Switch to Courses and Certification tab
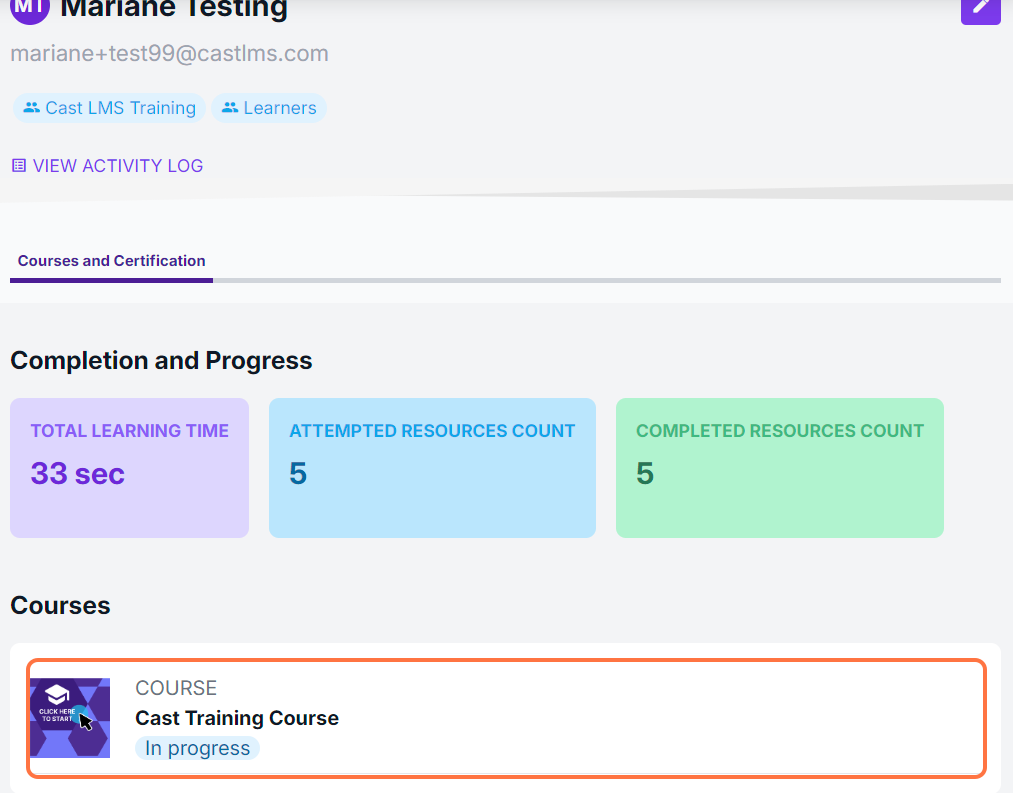 [111, 261]
